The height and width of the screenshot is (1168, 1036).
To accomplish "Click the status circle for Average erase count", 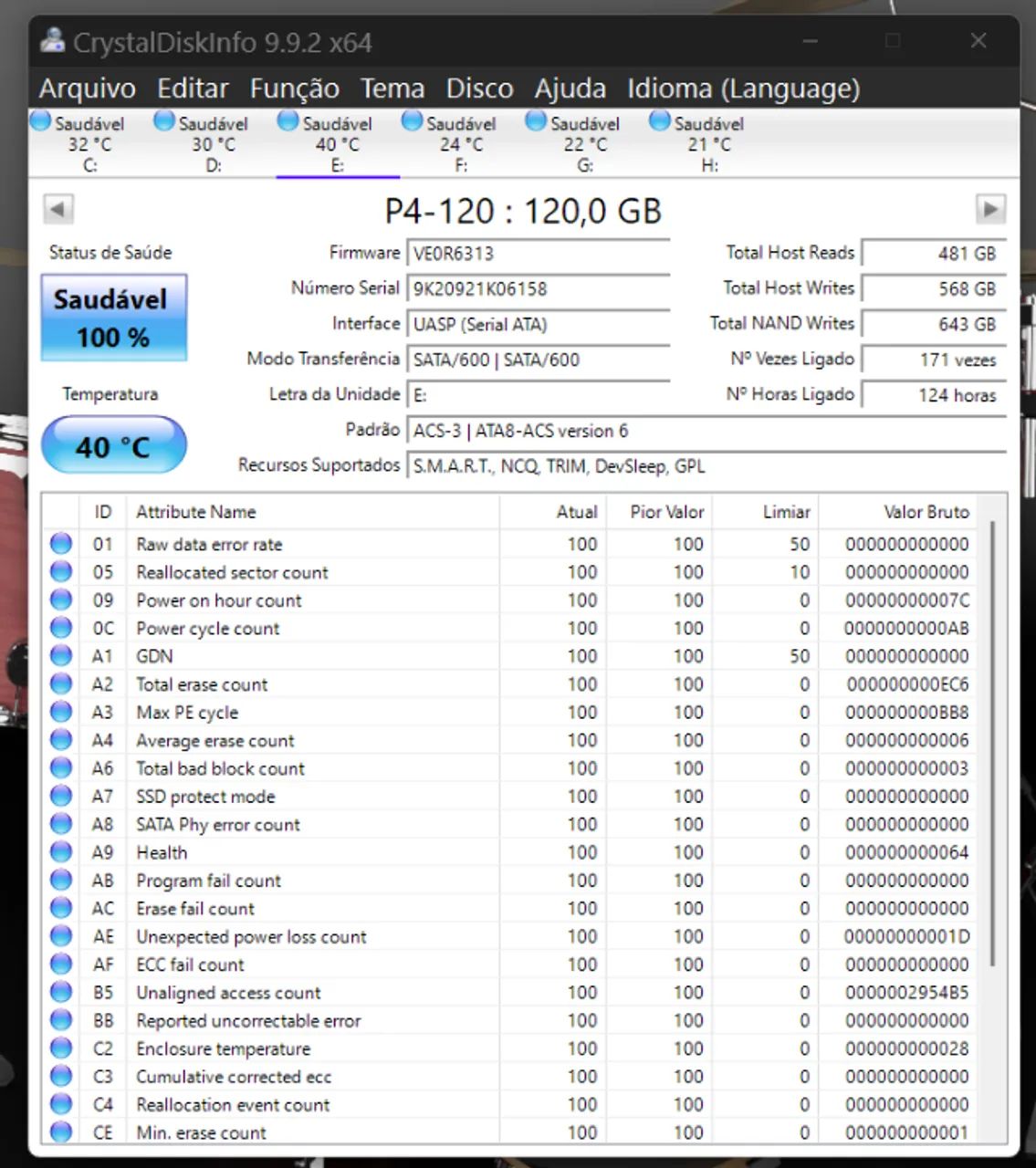I will 61,740.
